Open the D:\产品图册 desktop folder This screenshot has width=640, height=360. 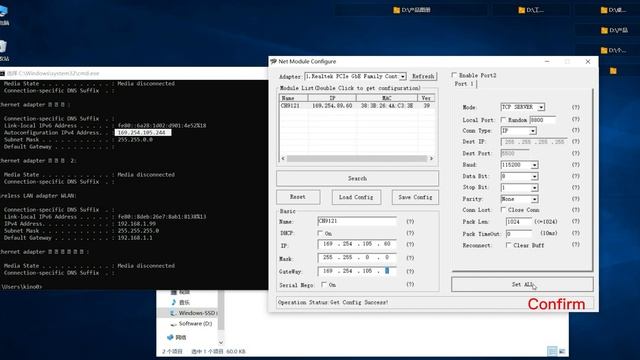pyautogui.click(x=411, y=10)
